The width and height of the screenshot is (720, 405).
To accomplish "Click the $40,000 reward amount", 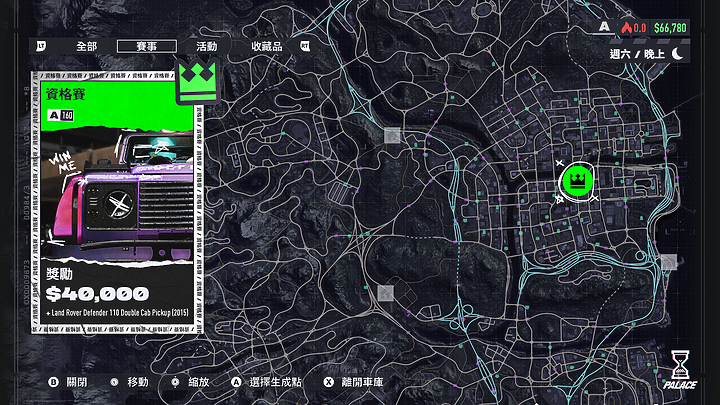I will coord(97,294).
